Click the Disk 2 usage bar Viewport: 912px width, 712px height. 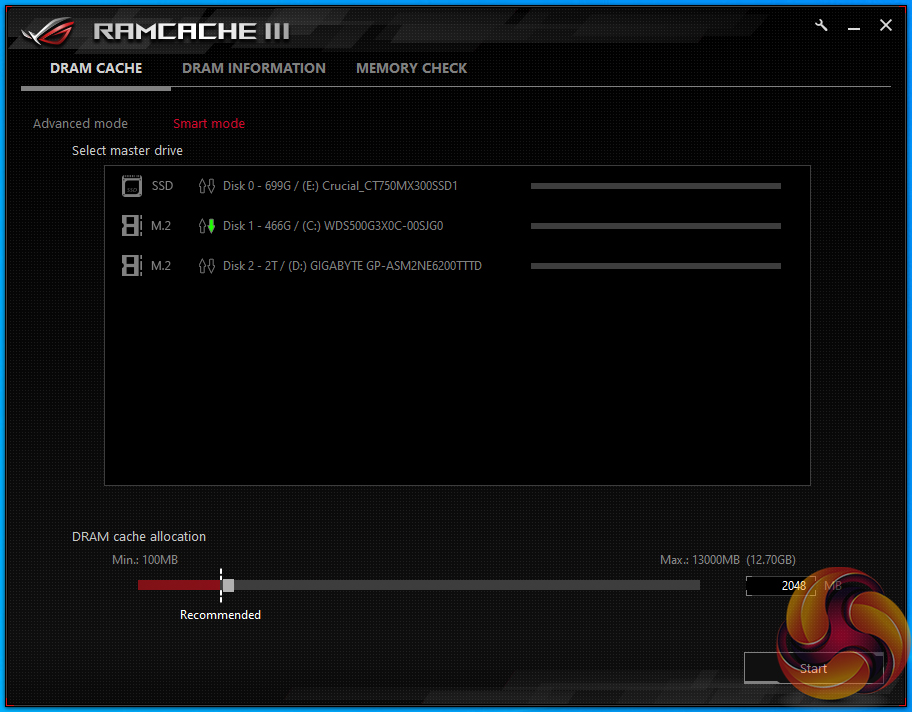(656, 266)
